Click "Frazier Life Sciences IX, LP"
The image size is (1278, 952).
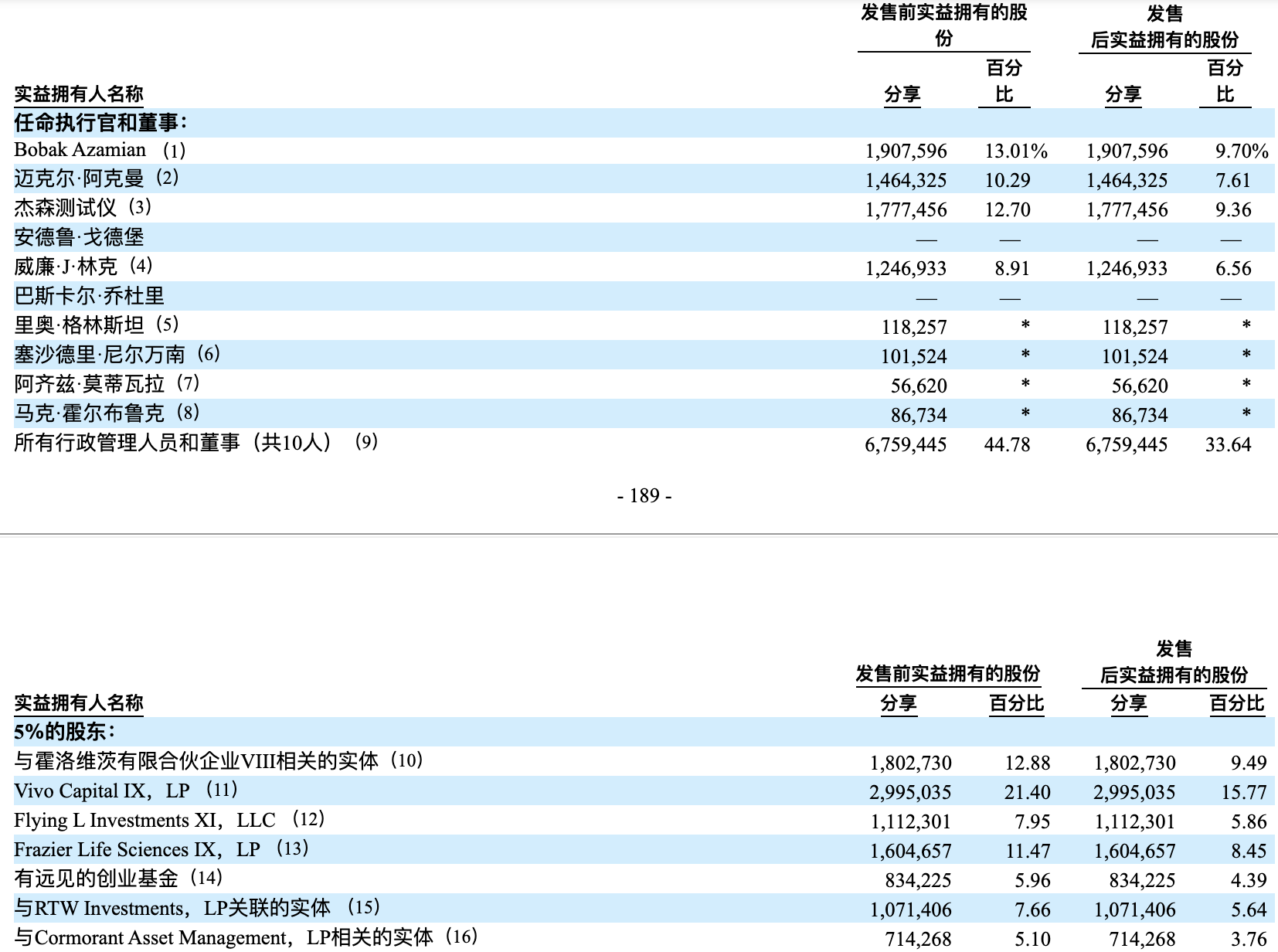click(x=137, y=850)
